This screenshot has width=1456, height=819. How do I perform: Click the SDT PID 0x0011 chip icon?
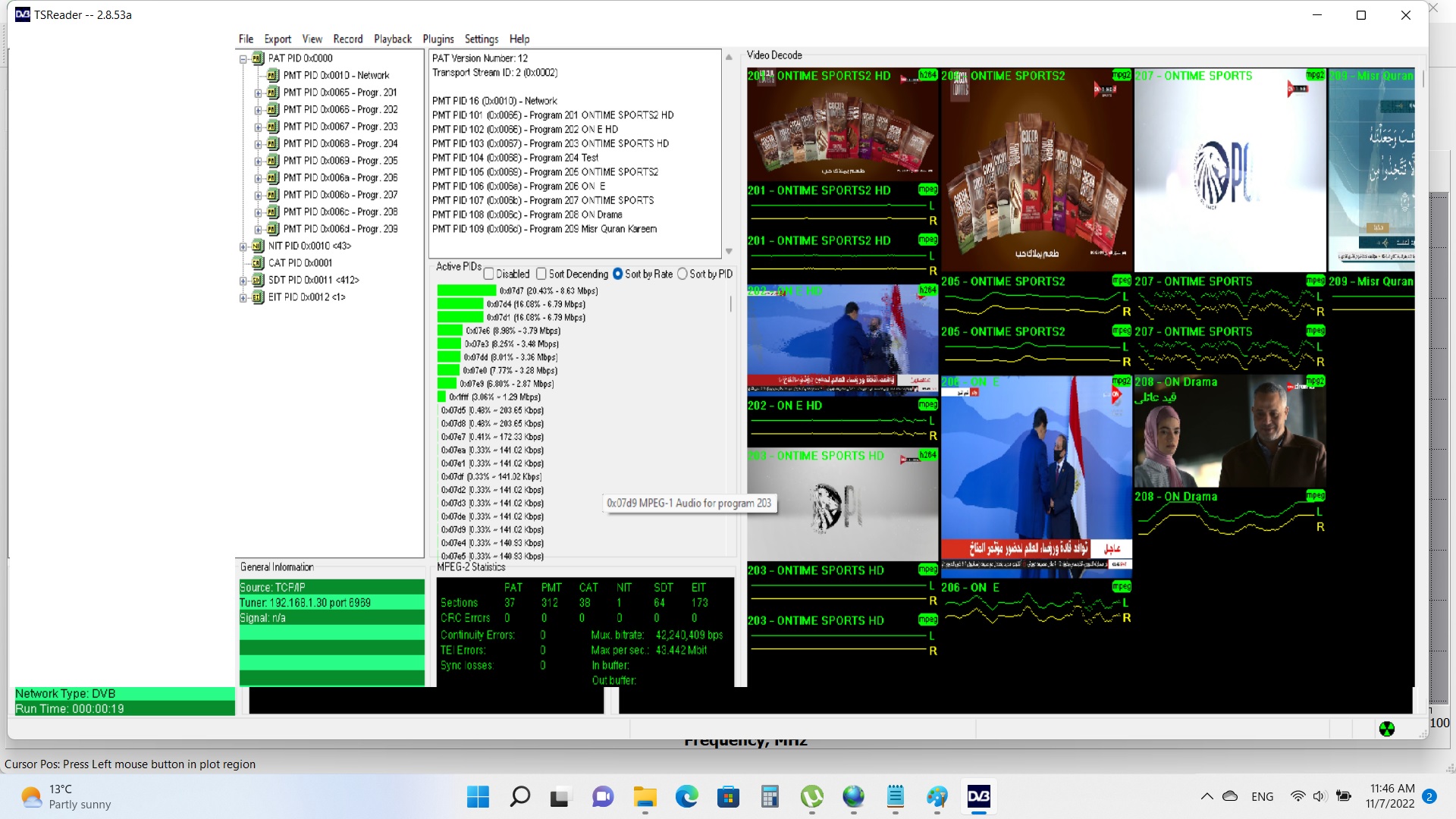(258, 281)
